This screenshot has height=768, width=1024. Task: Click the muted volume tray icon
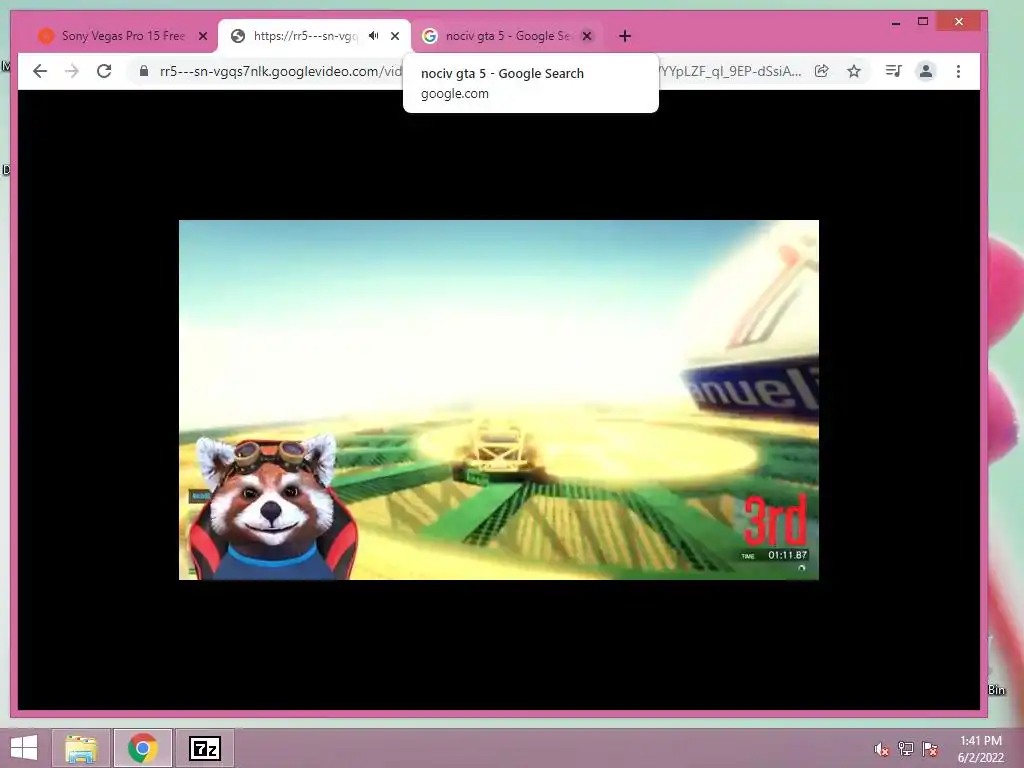[882, 749]
